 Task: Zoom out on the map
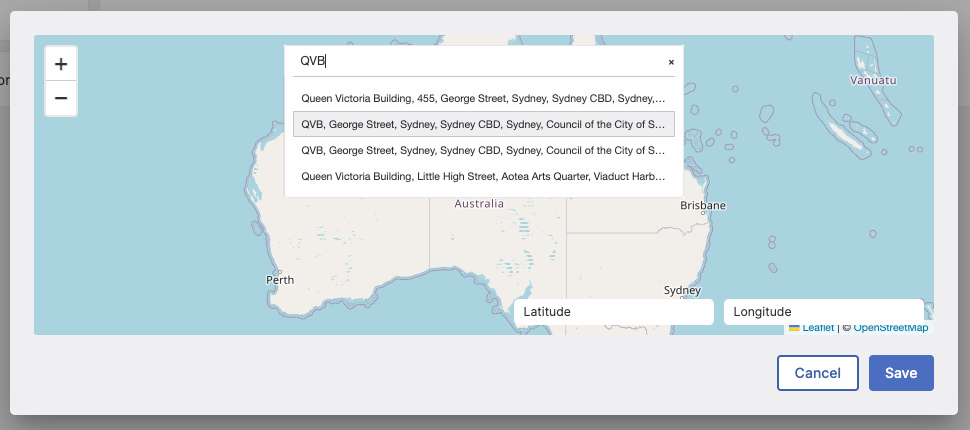click(61, 98)
